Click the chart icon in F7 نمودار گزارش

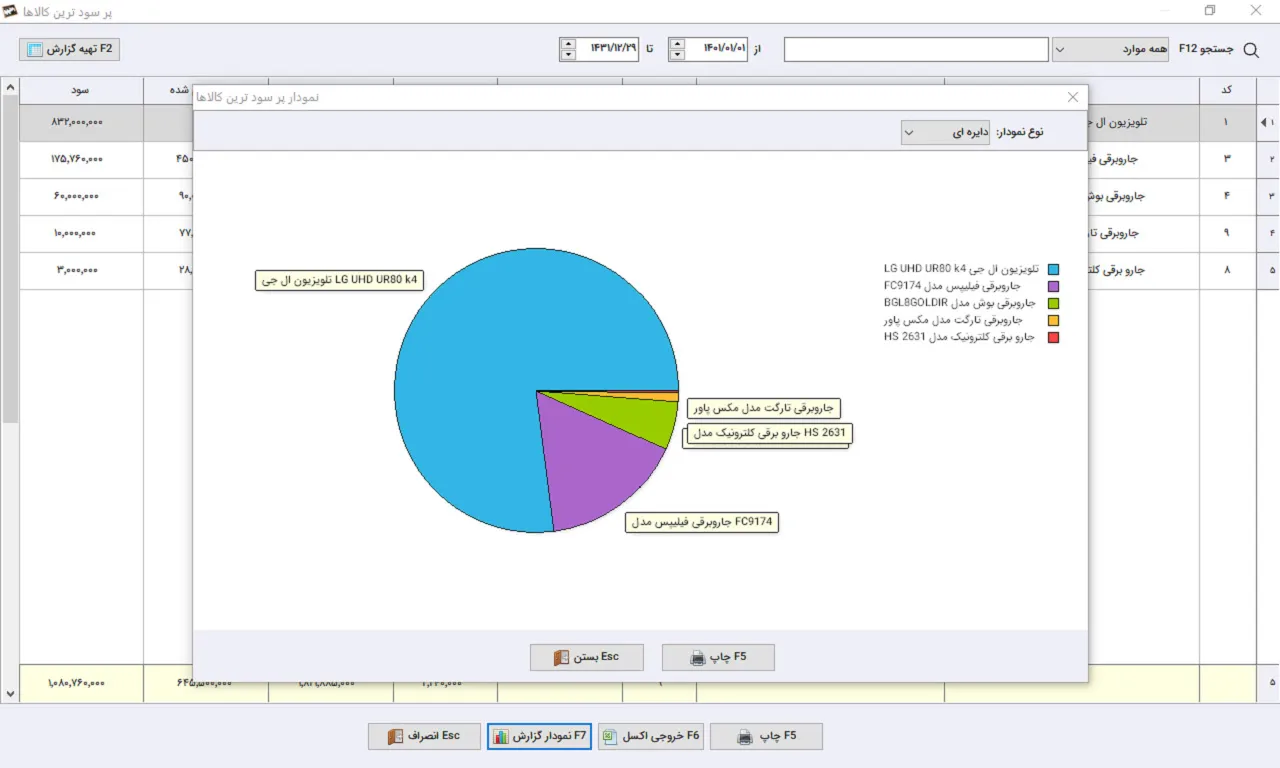500,736
